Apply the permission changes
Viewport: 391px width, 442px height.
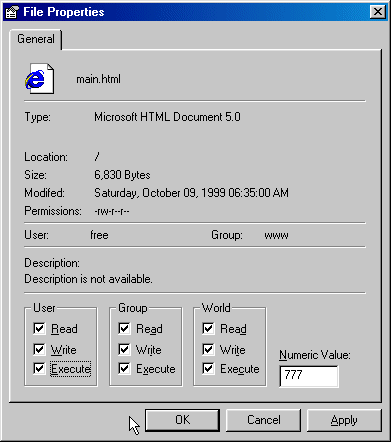pos(344,420)
